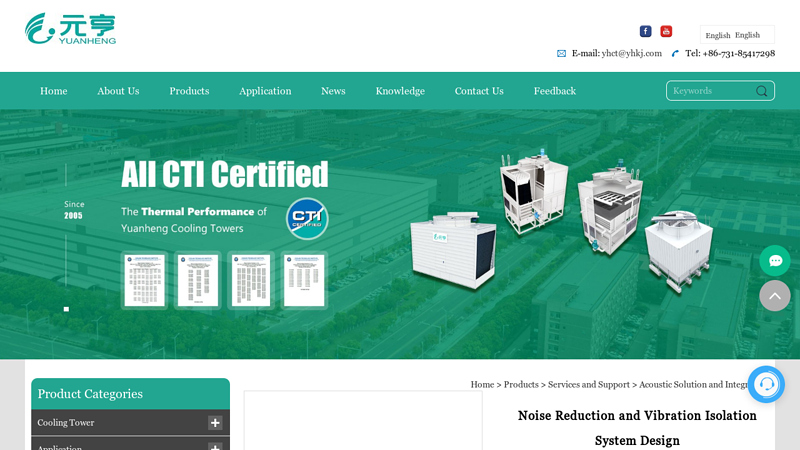This screenshot has height=450, width=800.
Task: Open the Products menu
Action: [189, 91]
